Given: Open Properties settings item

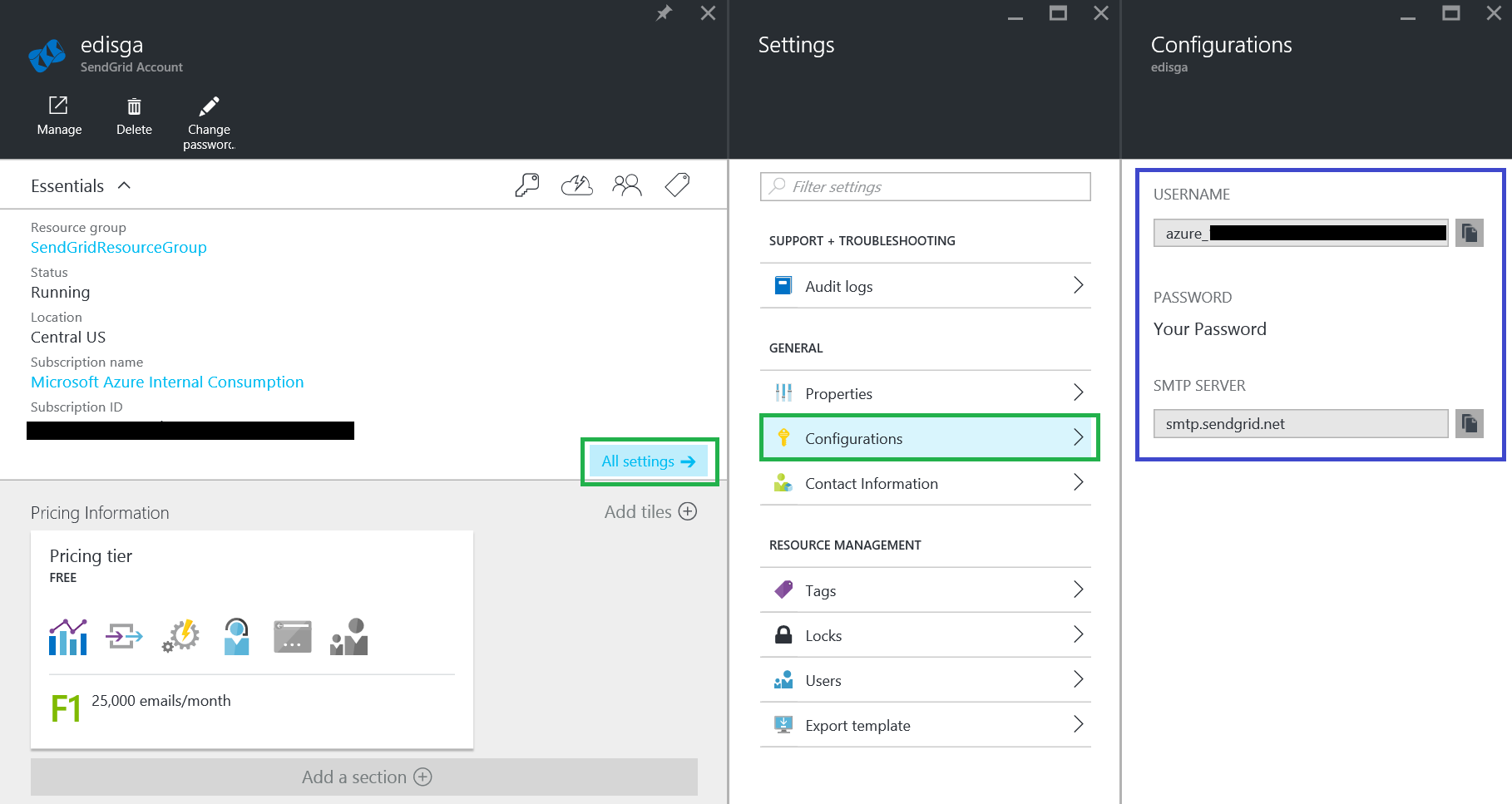Looking at the screenshot, I should click(x=925, y=393).
